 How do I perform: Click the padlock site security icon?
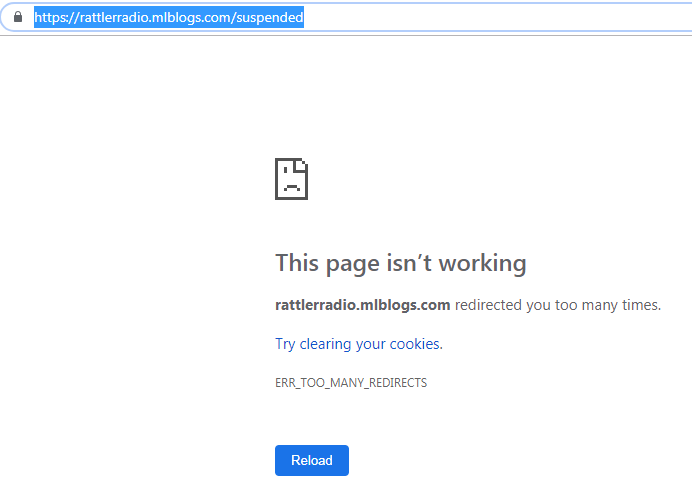(18, 17)
